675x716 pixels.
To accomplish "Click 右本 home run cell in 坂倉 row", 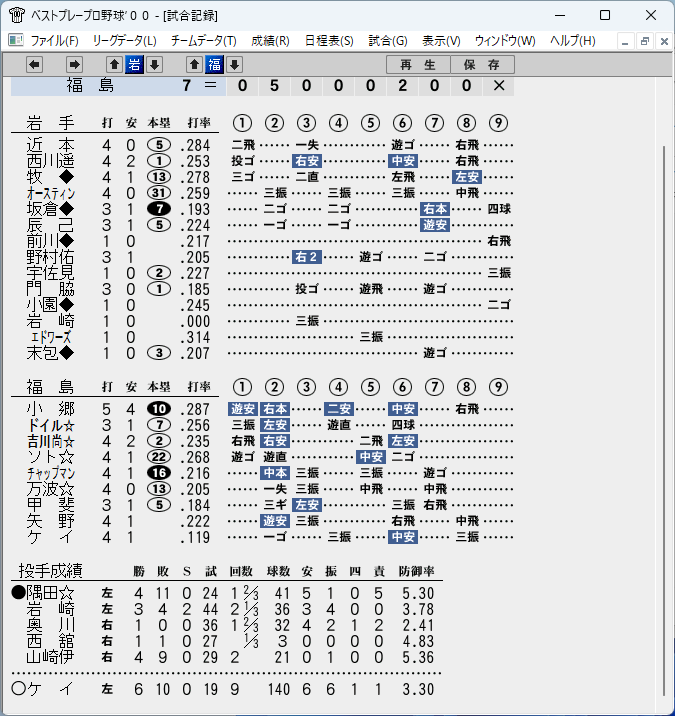I will coord(434,209).
